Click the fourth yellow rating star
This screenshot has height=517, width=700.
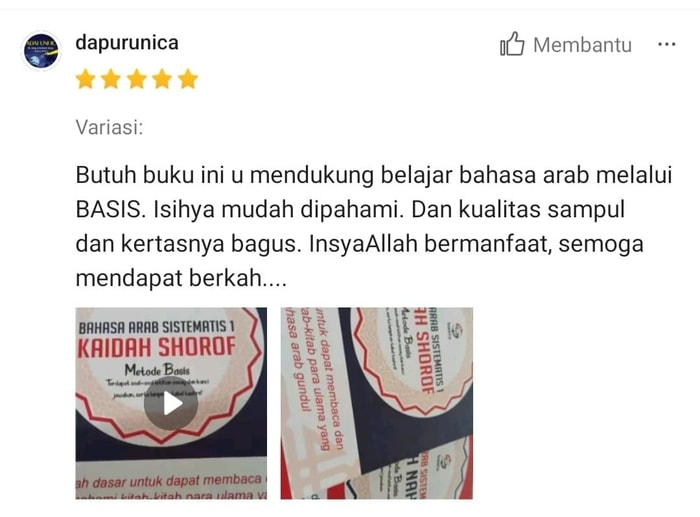point(162,79)
